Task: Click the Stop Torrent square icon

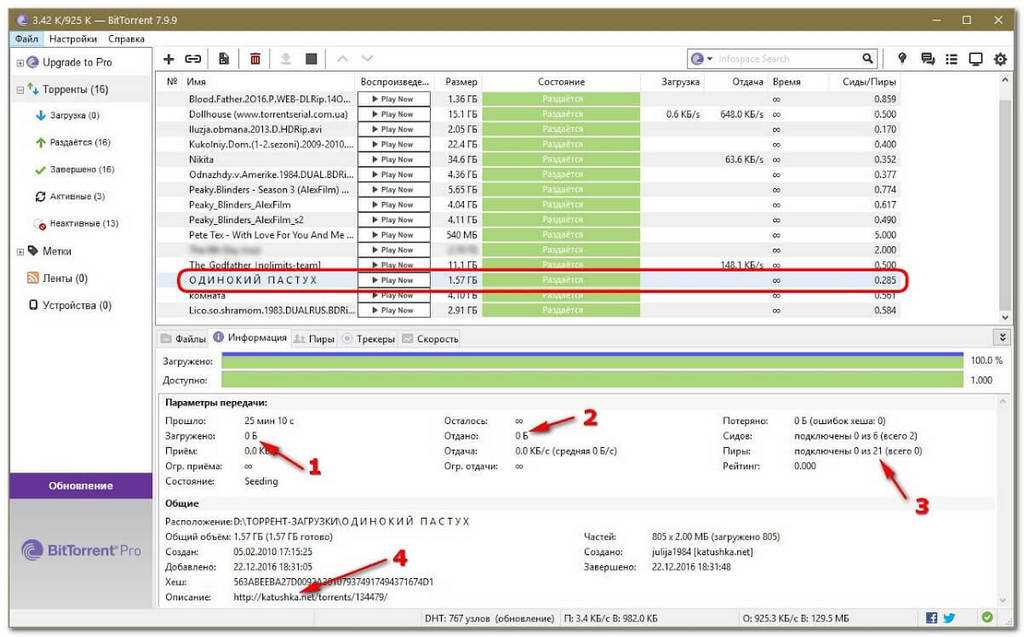Action: (x=312, y=59)
